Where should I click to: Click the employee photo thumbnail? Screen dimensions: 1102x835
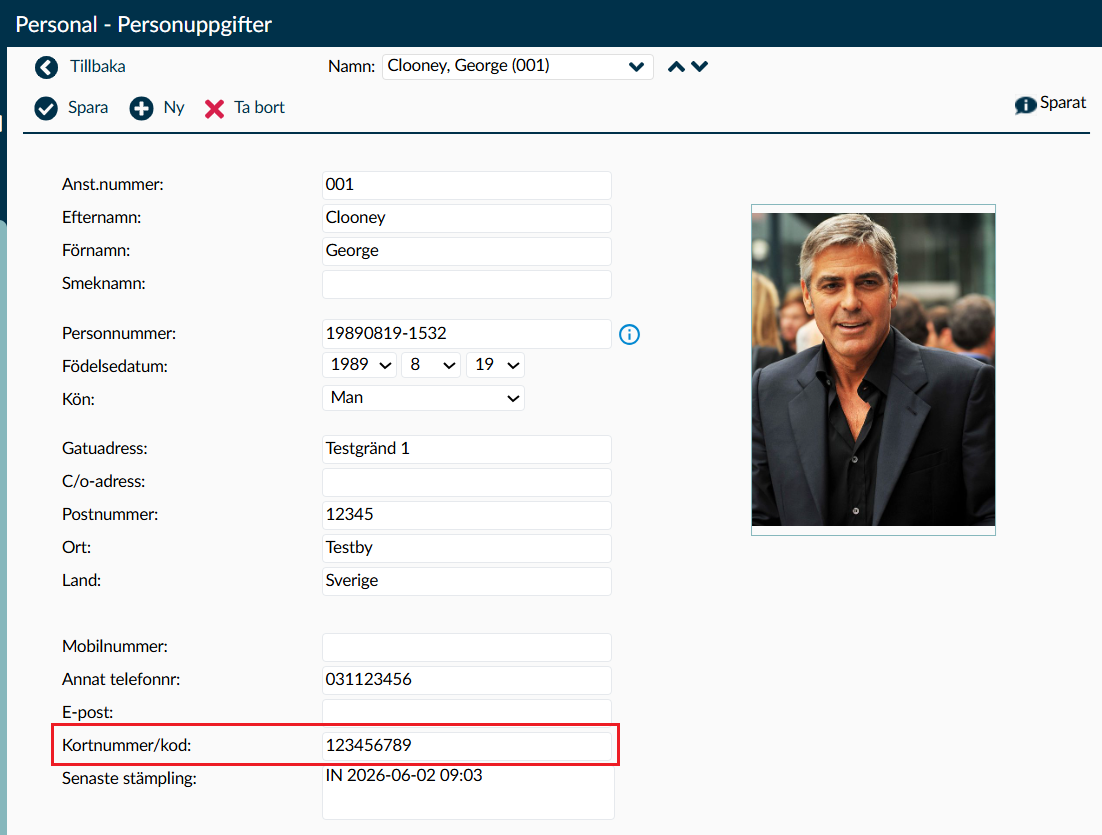tap(873, 370)
